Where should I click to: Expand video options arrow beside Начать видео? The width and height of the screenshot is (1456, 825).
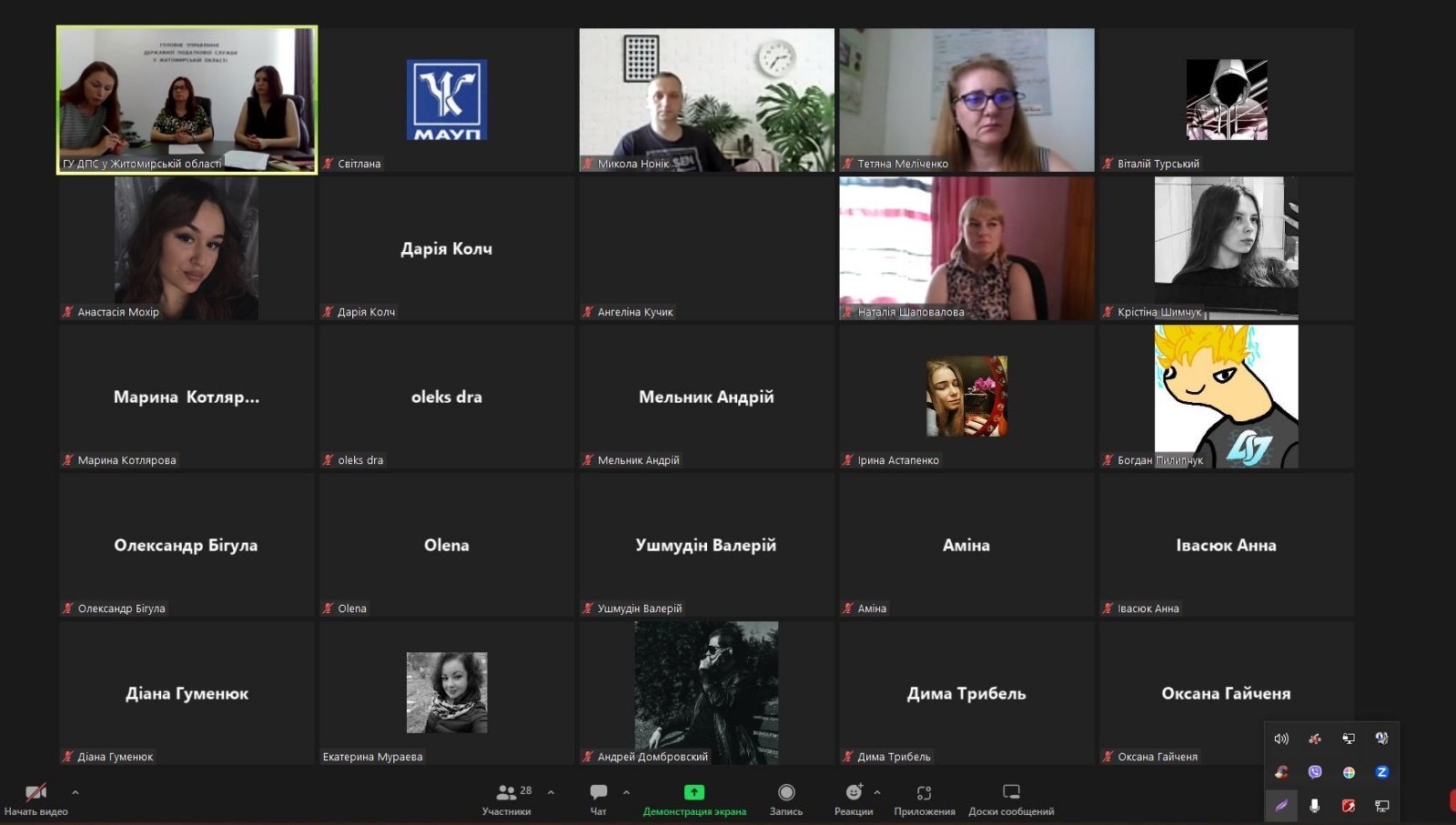click(x=76, y=792)
